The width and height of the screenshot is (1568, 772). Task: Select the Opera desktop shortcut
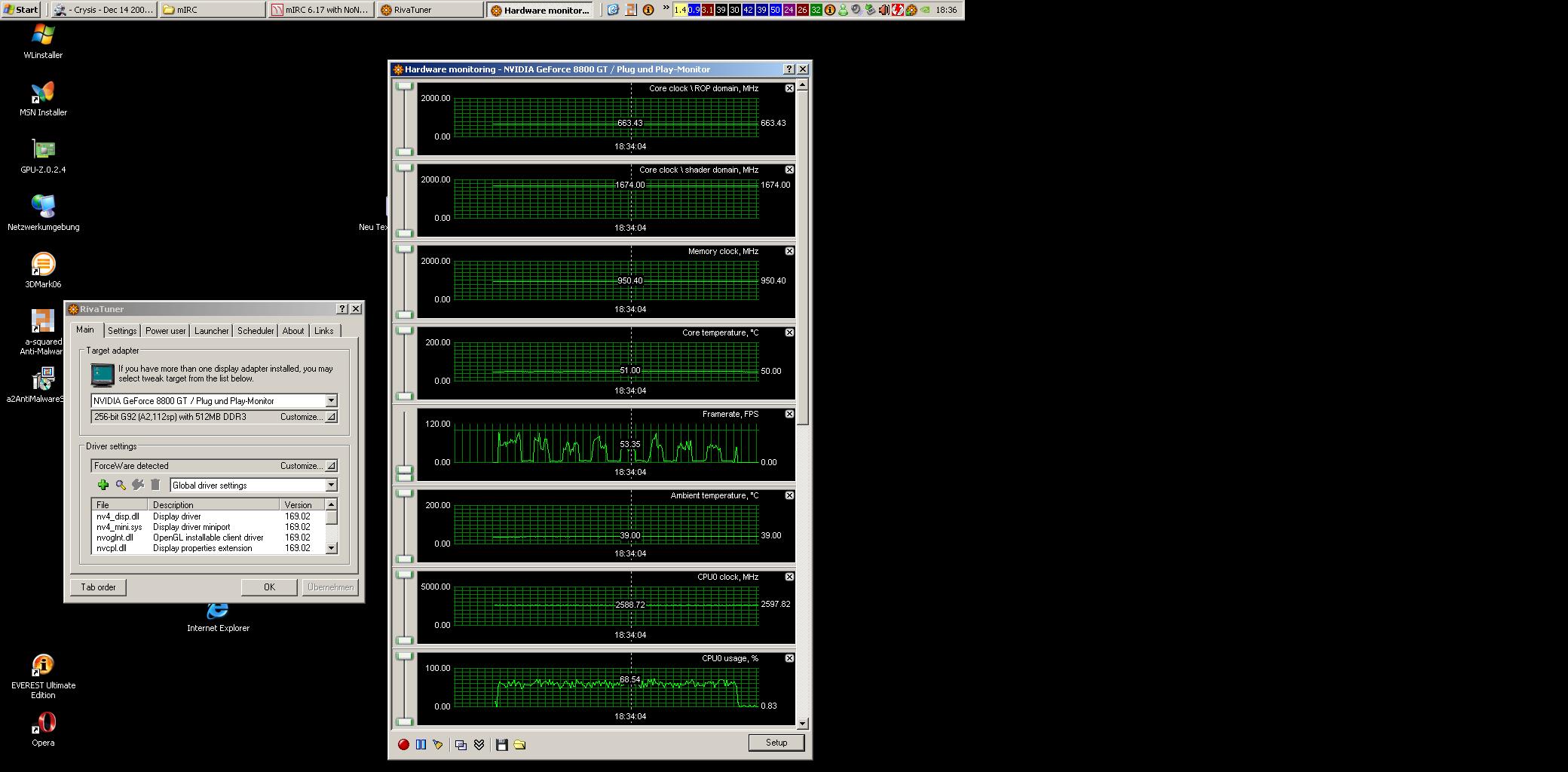tap(43, 728)
